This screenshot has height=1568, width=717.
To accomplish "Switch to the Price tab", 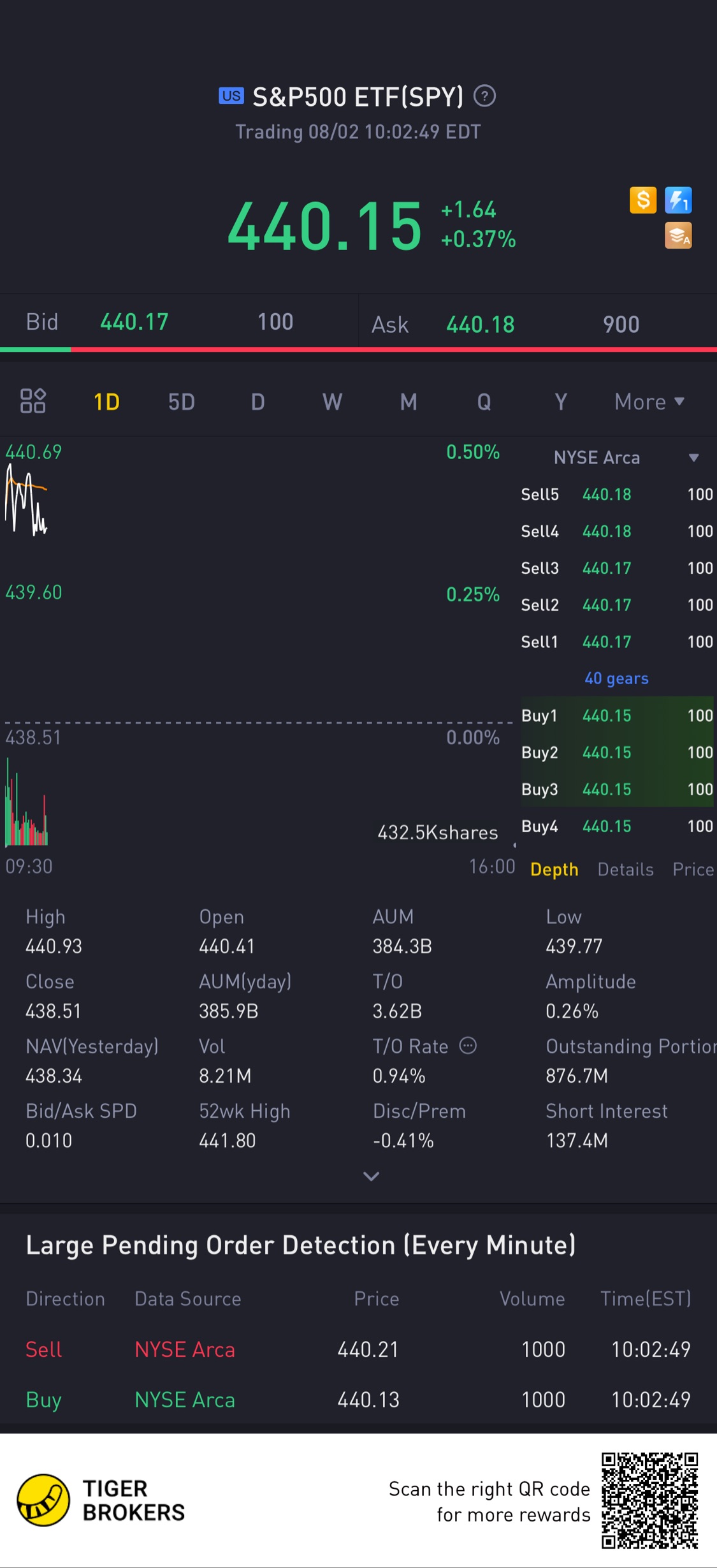I will click(x=693, y=869).
